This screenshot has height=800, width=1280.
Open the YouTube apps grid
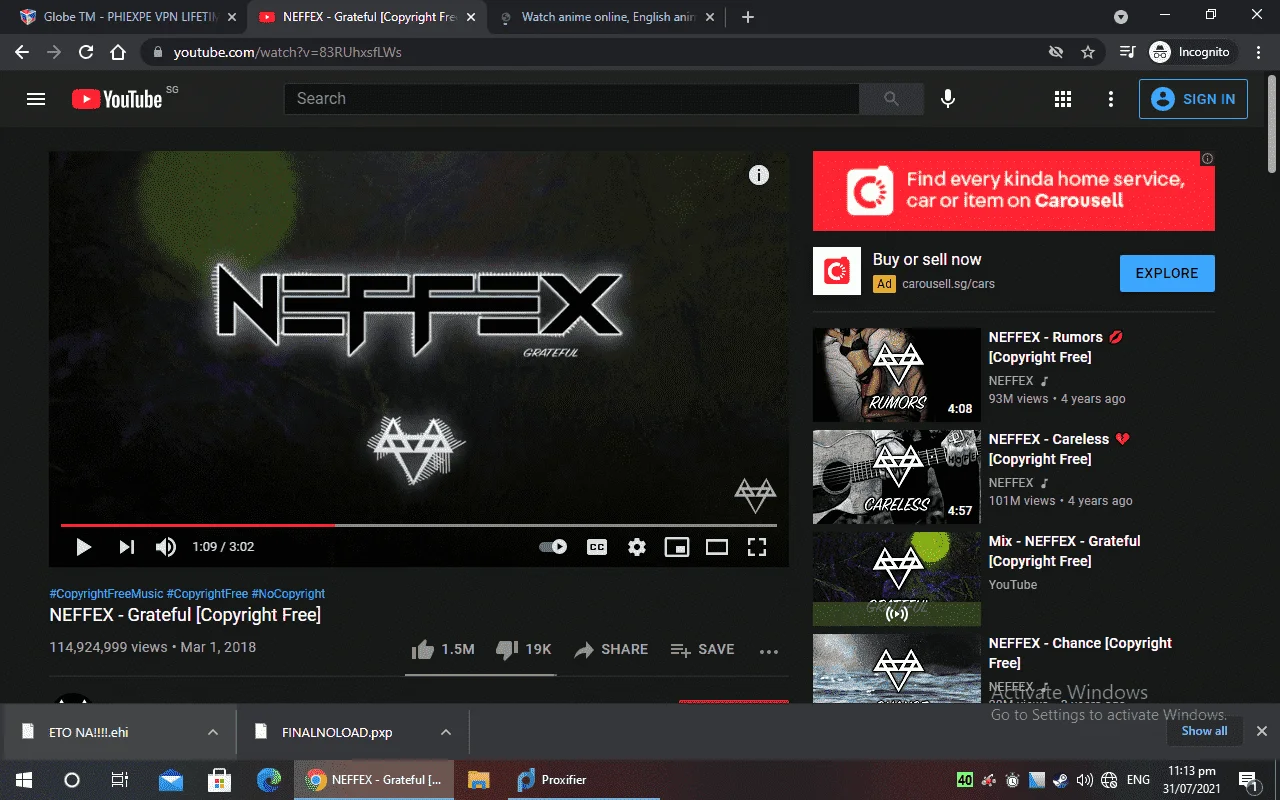click(1063, 99)
